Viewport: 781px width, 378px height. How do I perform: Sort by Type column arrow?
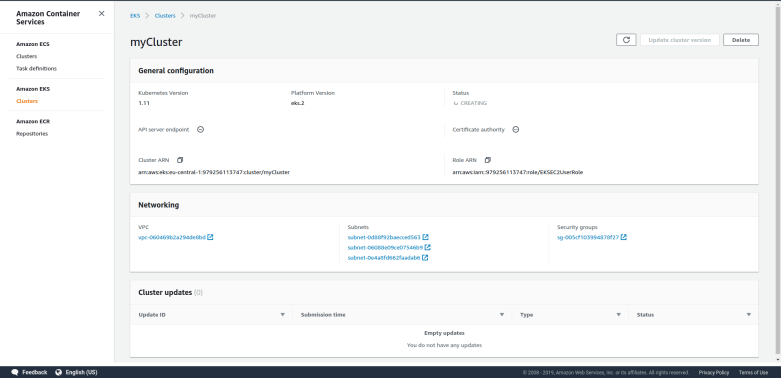(x=619, y=315)
